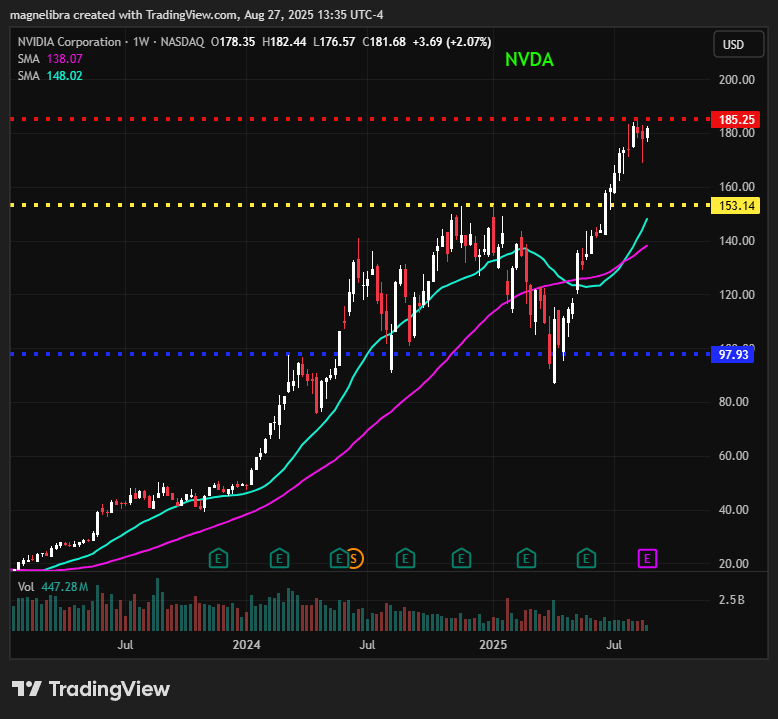The height and width of the screenshot is (719, 778).
Task: Click the Jul label after 2025
Action: pyautogui.click(x=614, y=645)
